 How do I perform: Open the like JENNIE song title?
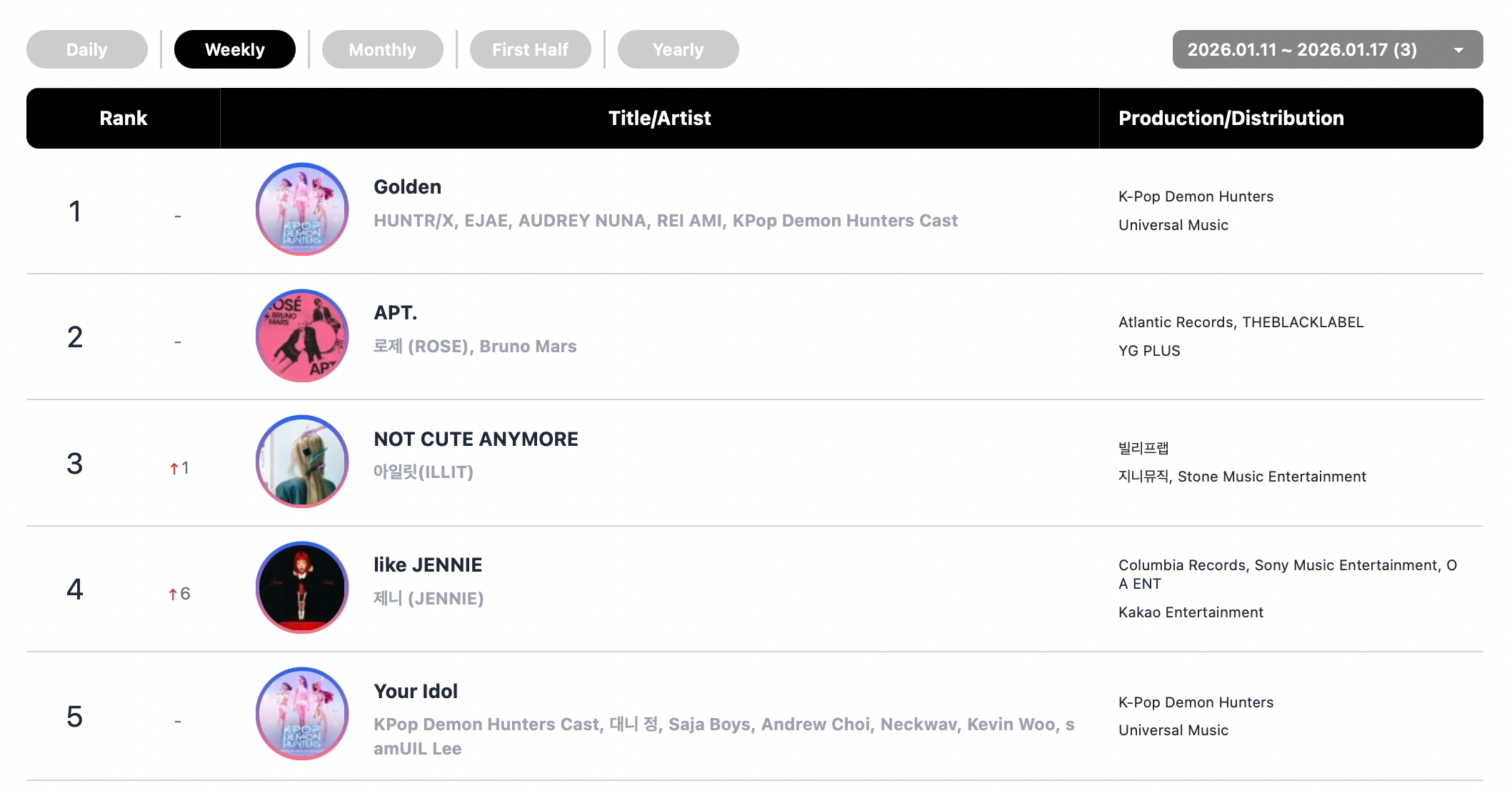428,565
